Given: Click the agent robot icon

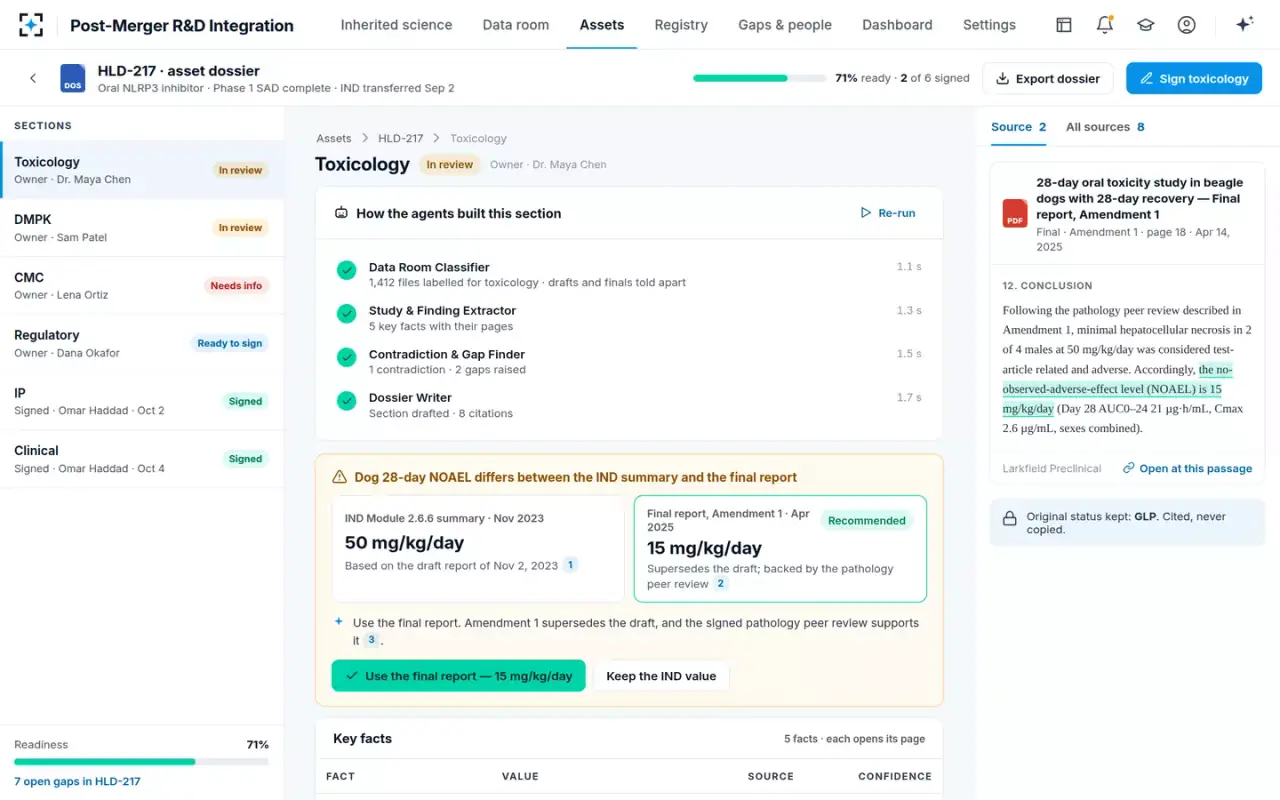Looking at the screenshot, I should 341,213.
